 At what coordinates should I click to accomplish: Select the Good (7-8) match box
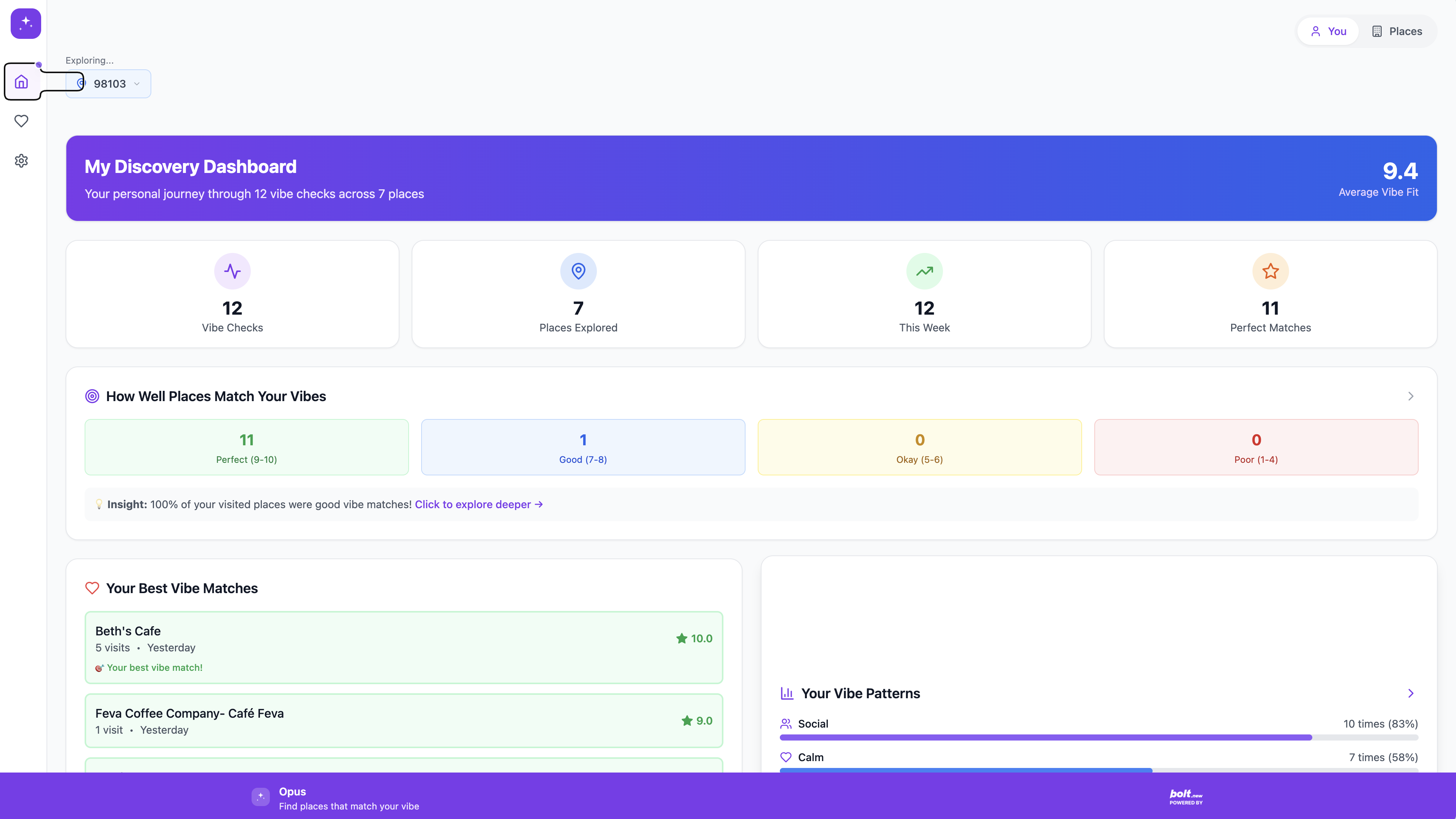point(583,447)
